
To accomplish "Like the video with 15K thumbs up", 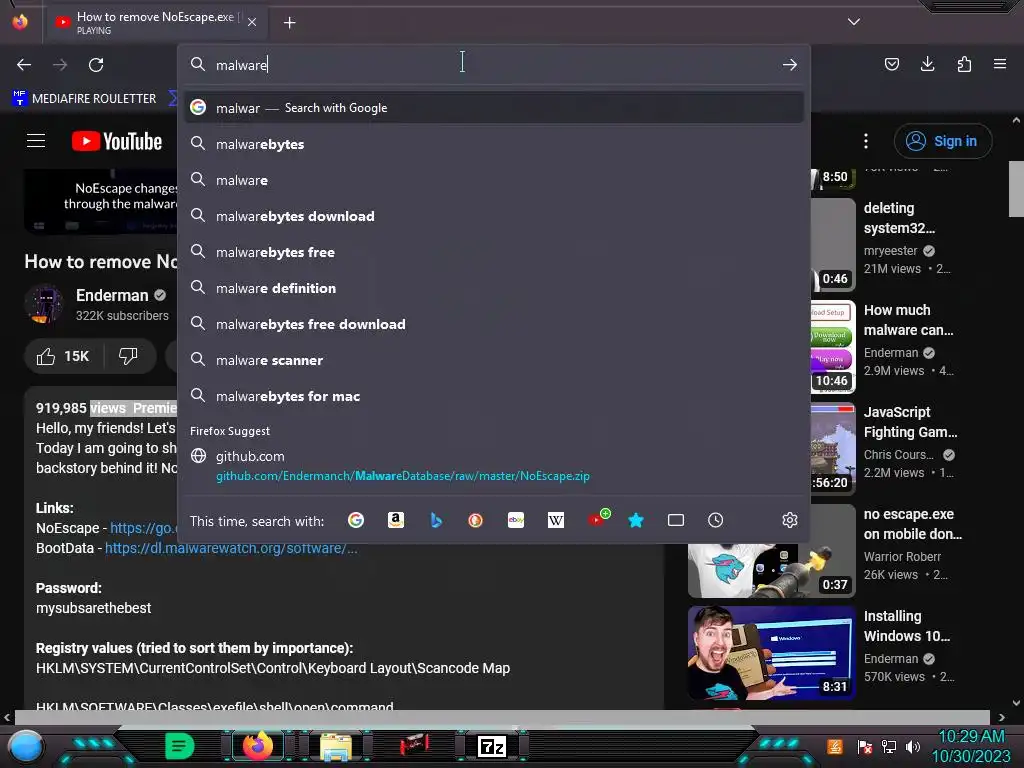I will pos(63,356).
